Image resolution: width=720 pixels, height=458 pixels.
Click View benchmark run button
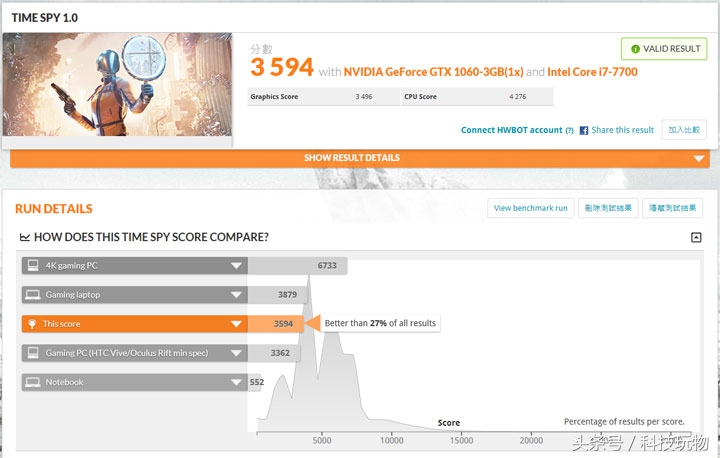530,208
